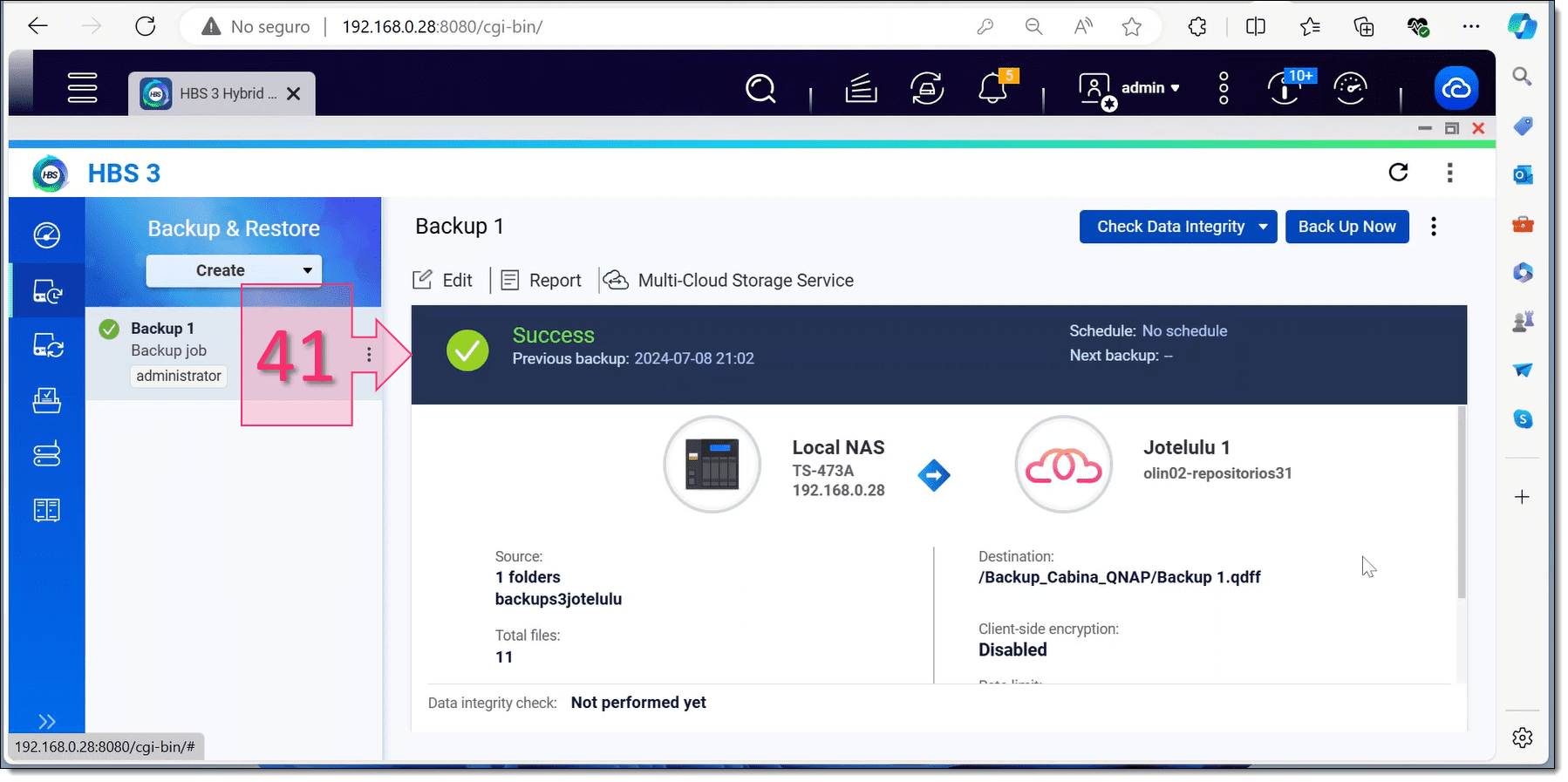Screen dimensions: 1568x782
Task: Go back in the browser
Action: 37,27
